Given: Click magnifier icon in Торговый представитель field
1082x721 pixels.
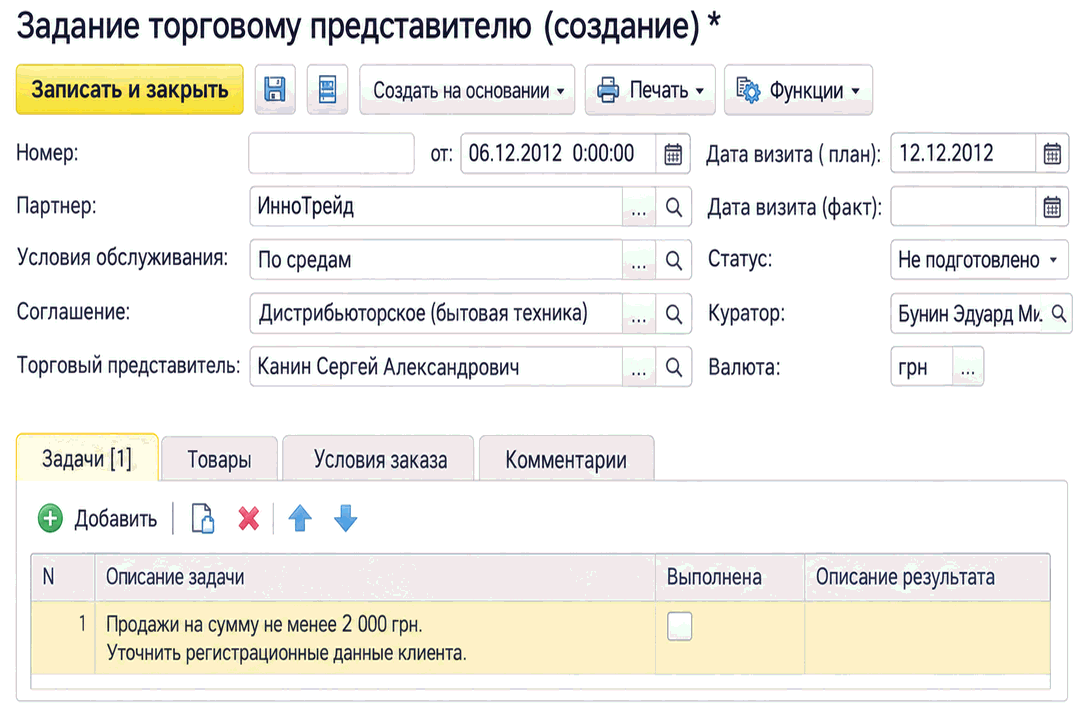Looking at the screenshot, I should click(673, 367).
